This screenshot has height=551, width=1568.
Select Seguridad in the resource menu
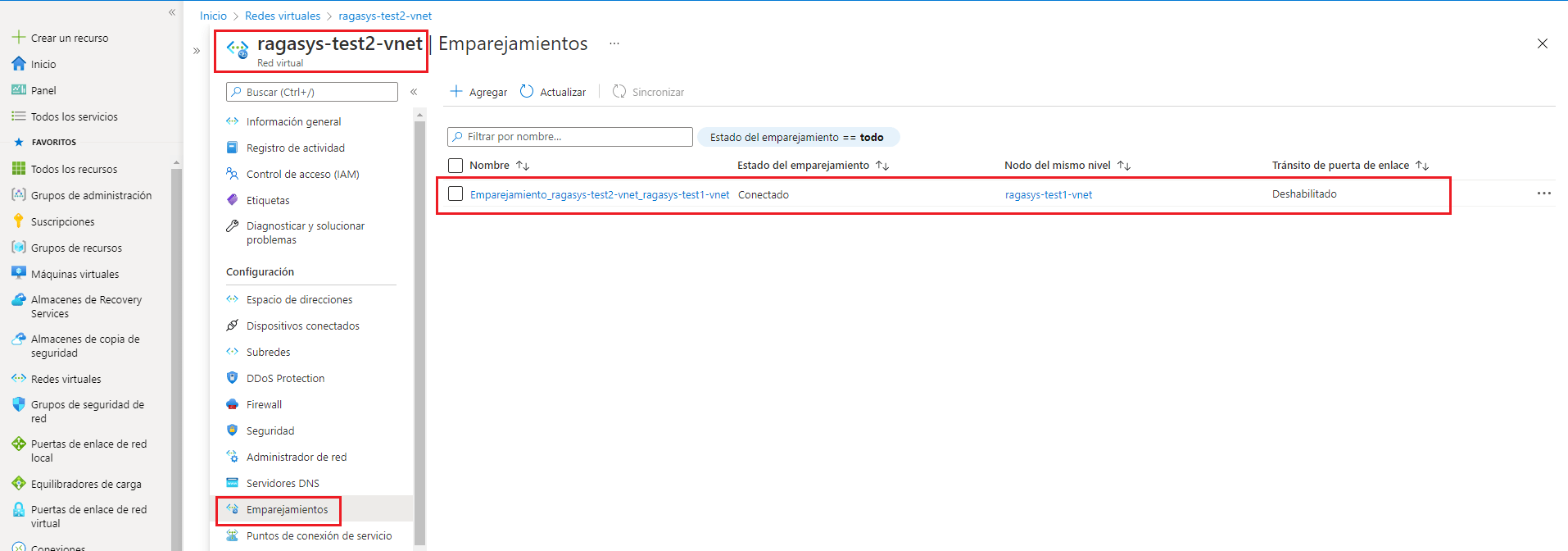(270, 430)
